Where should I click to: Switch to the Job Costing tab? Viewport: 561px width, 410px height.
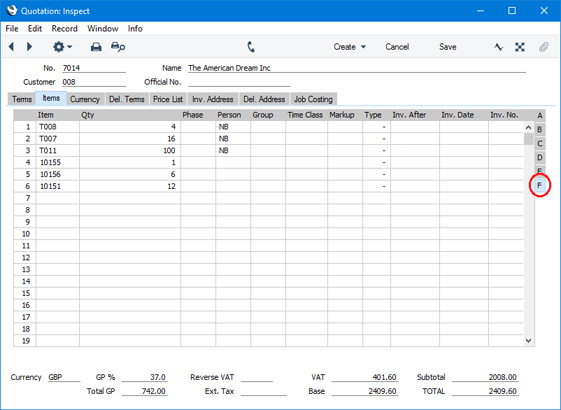(x=313, y=99)
